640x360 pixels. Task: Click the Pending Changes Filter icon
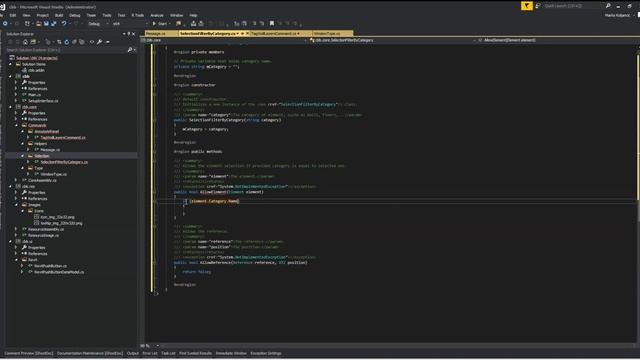click(x=48, y=42)
